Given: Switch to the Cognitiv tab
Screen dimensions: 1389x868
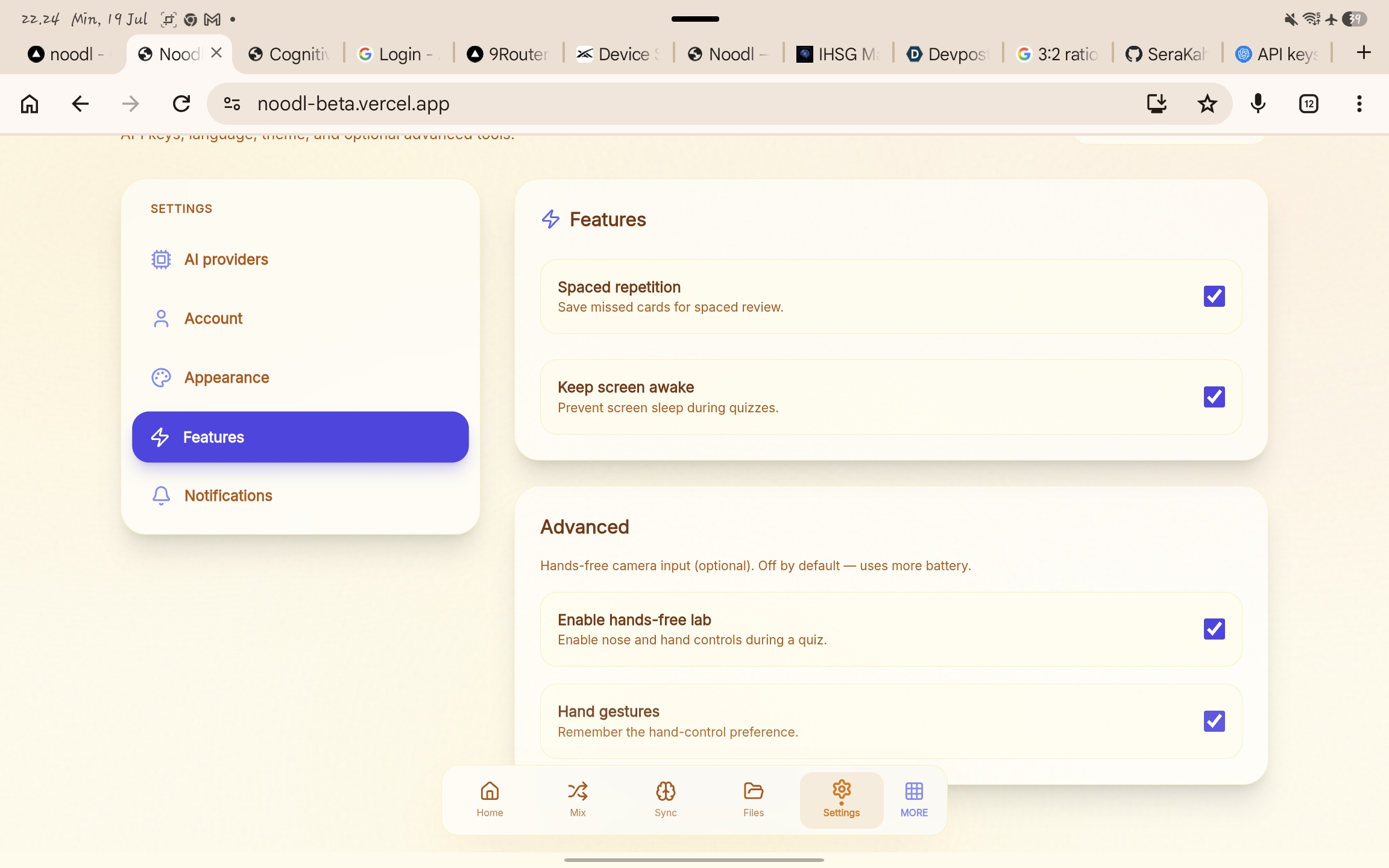Looking at the screenshot, I should click(x=290, y=54).
